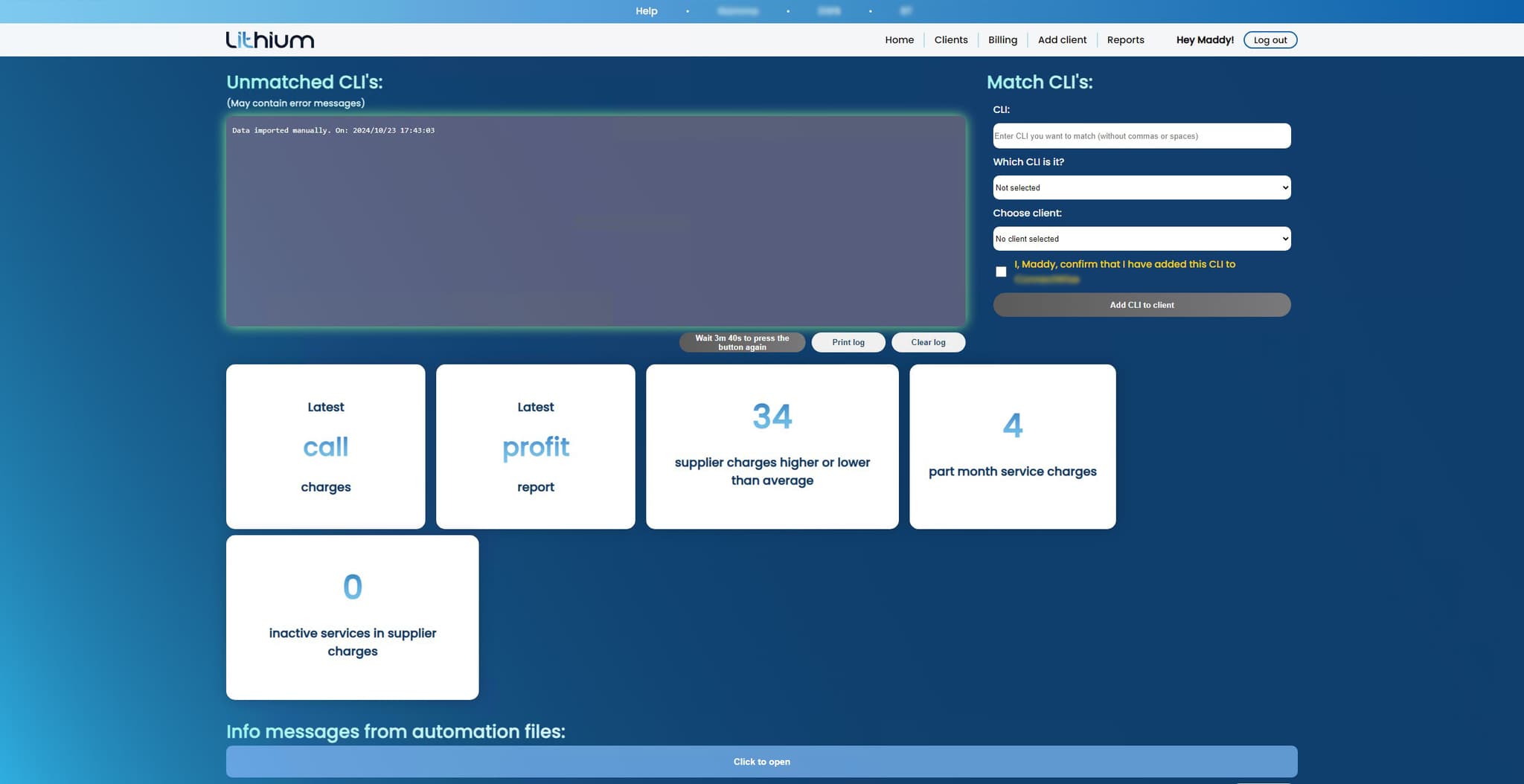Click Help in the top bar
Screen dimensions: 1524x784
pyautogui.click(x=646, y=11)
